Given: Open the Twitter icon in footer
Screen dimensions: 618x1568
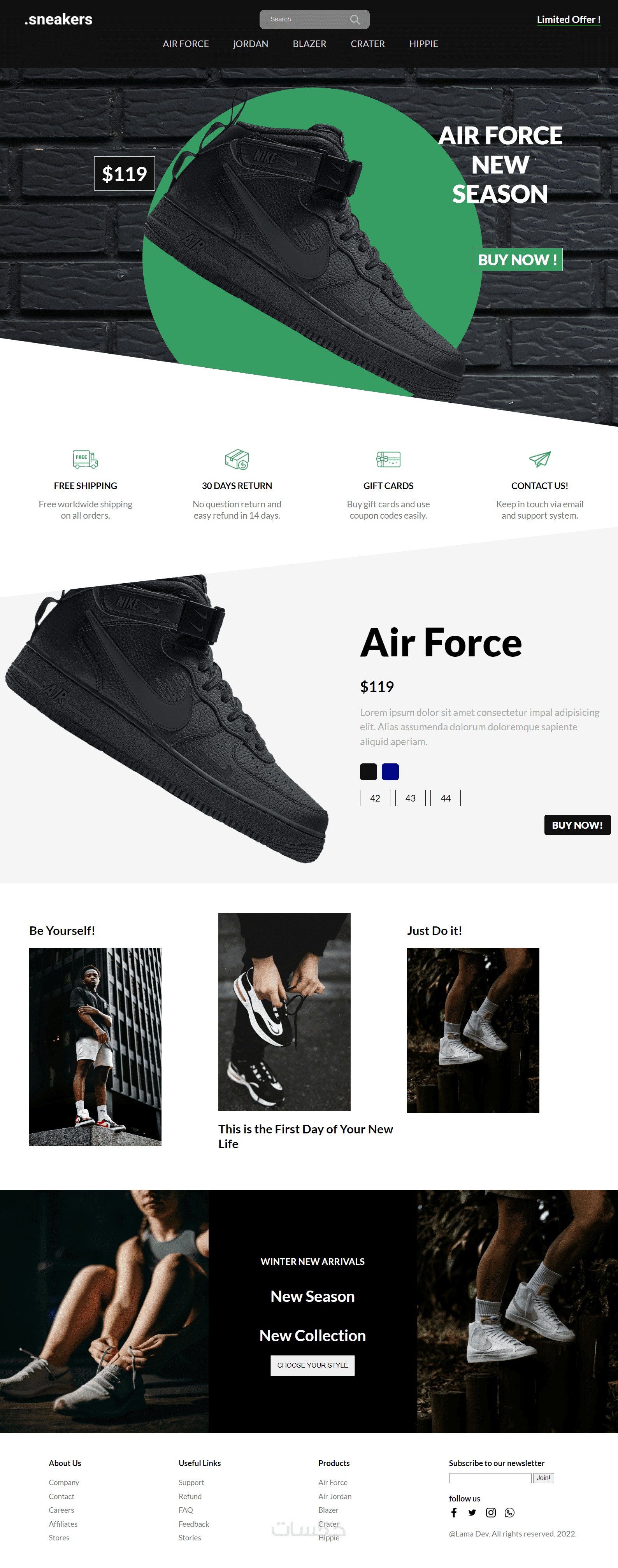Looking at the screenshot, I should pos(472,1513).
